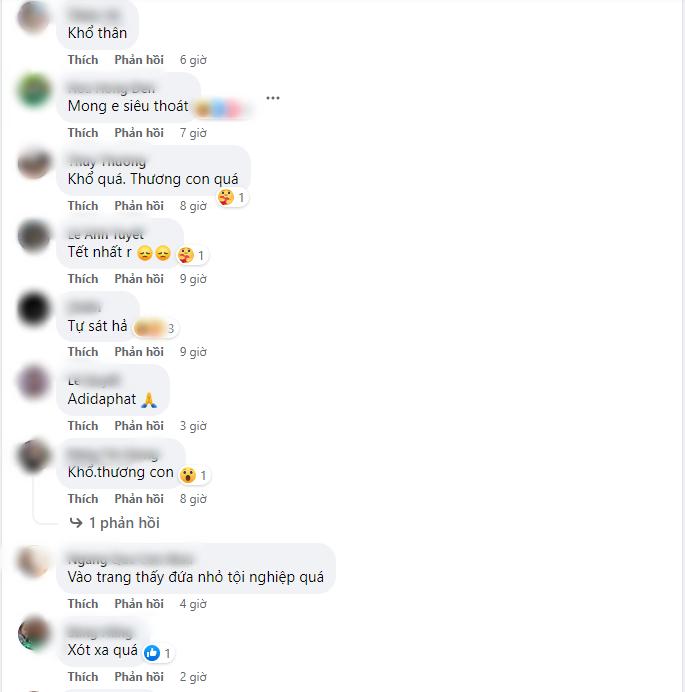Click like reaction icon on "Xót xa quá"
The height and width of the screenshot is (692, 685).
tap(152, 653)
